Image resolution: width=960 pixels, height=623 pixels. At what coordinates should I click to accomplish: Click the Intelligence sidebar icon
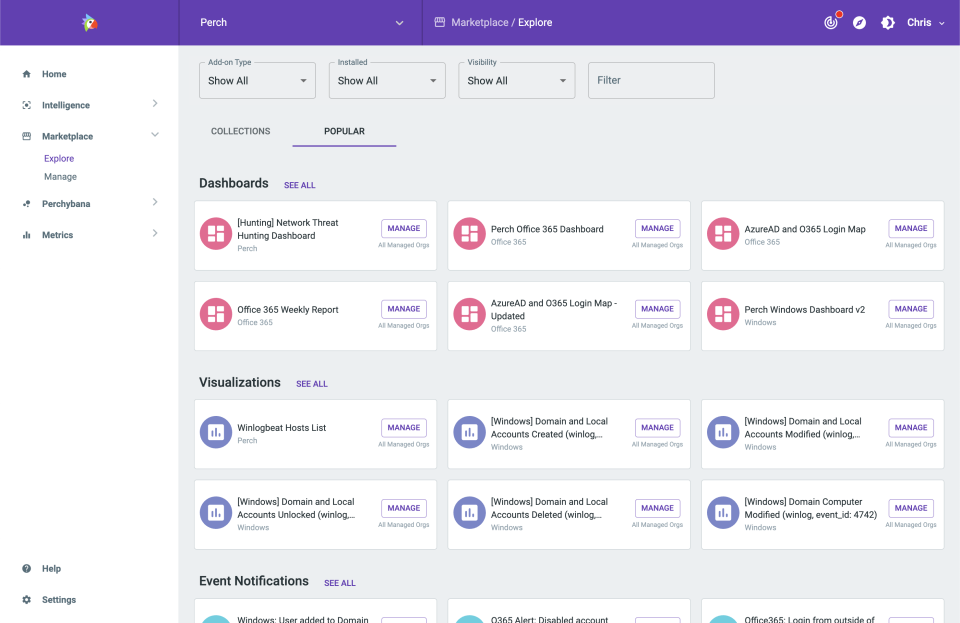coord(26,105)
